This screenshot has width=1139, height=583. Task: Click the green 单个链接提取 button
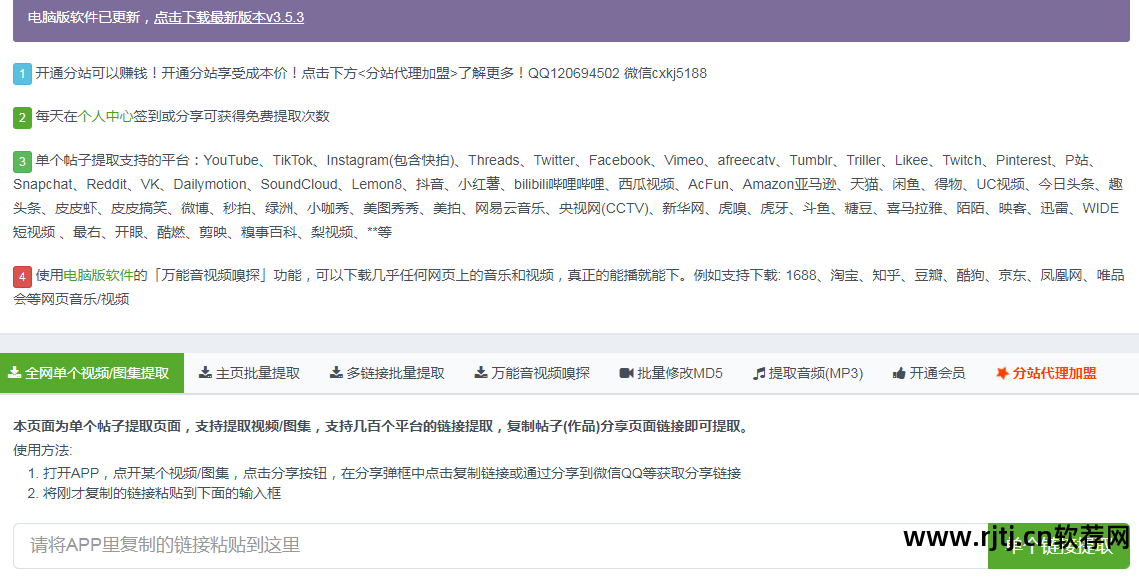pos(1059,546)
